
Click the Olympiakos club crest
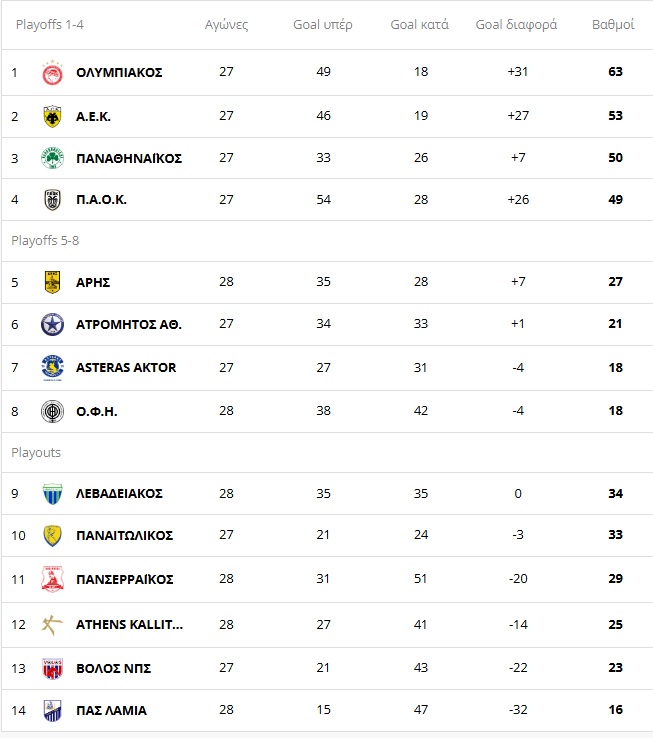coord(52,73)
